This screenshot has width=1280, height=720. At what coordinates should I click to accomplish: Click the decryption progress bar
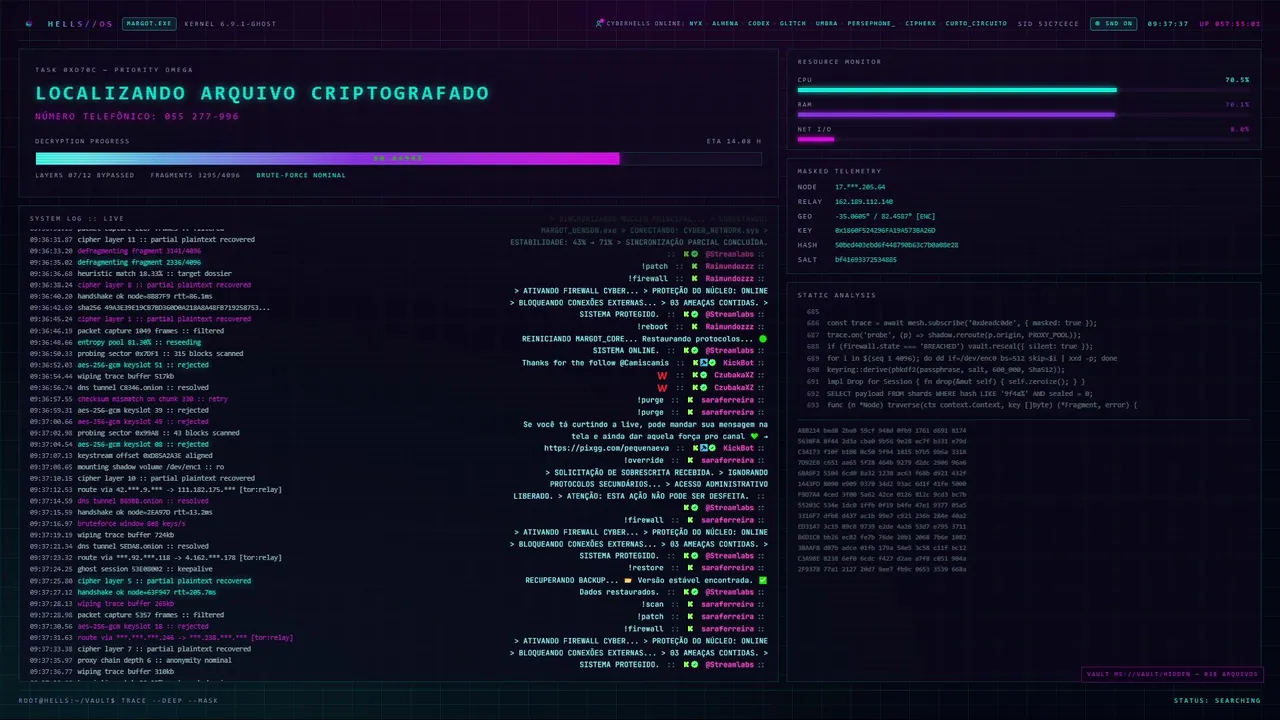click(x=398, y=158)
